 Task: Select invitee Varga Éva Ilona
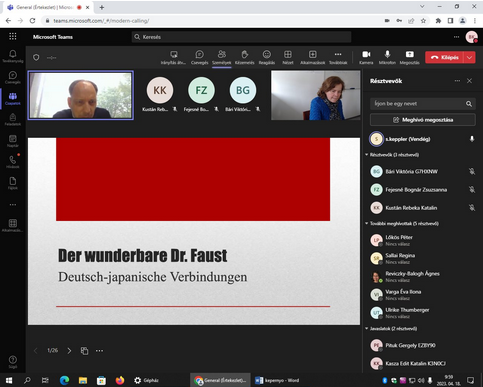423,294
